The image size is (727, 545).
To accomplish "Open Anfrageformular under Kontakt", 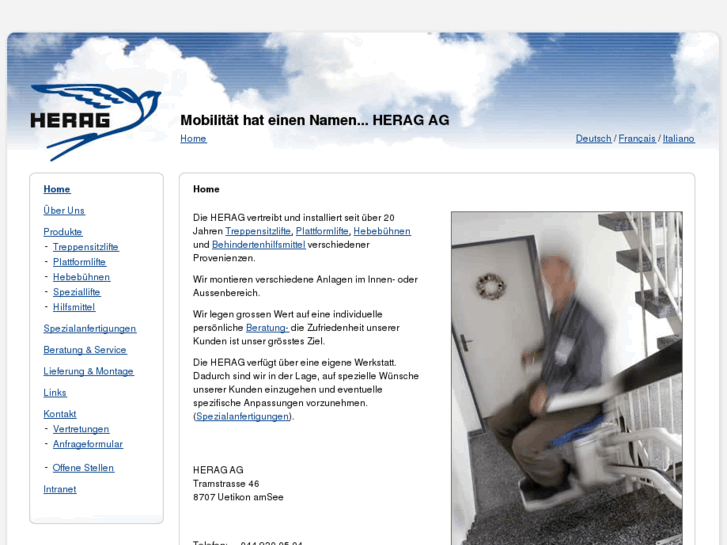I will [88, 444].
